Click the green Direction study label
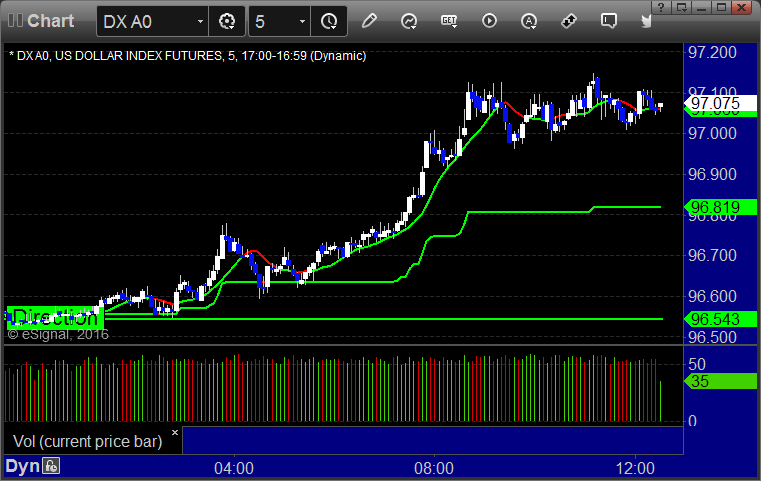The image size is (761, 481). pyautogui.click(x=55, y=318)
